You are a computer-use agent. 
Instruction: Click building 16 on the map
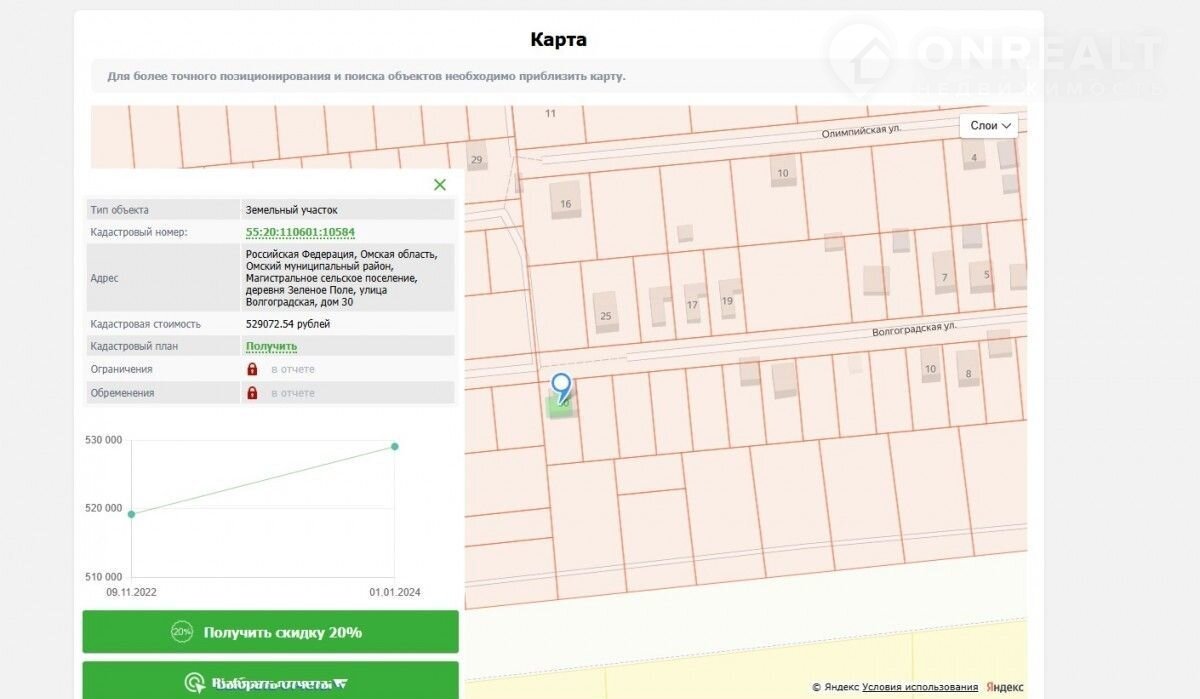[x=565, y=202]
